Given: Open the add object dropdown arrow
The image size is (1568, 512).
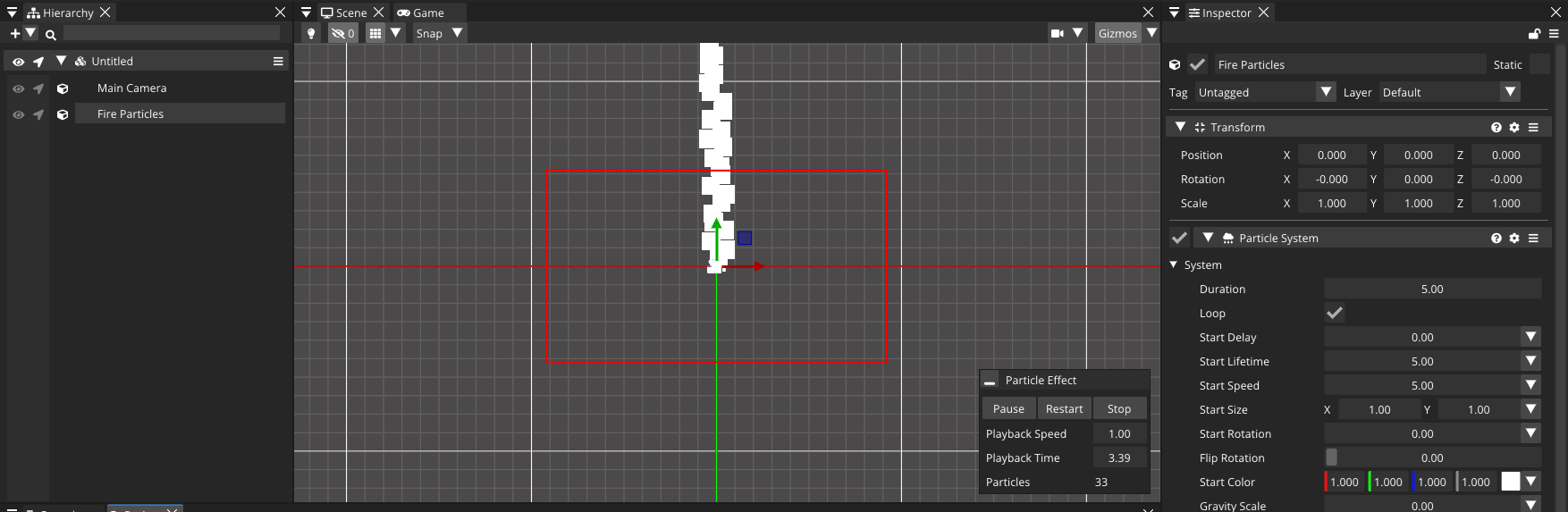Looking at the screenshot, I should coord(30,33).
